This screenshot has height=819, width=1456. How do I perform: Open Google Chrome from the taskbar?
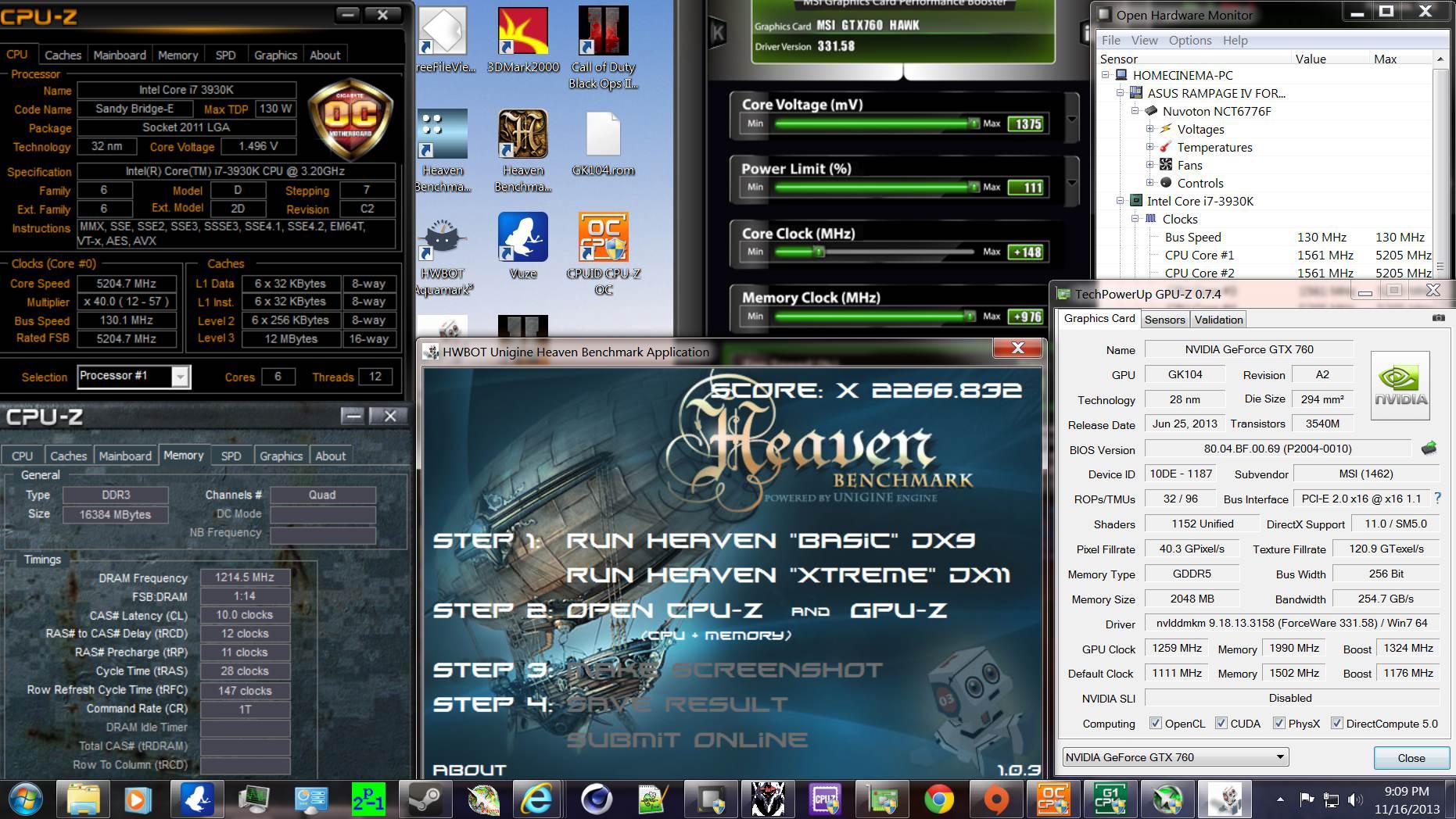(x=938, y=799)
